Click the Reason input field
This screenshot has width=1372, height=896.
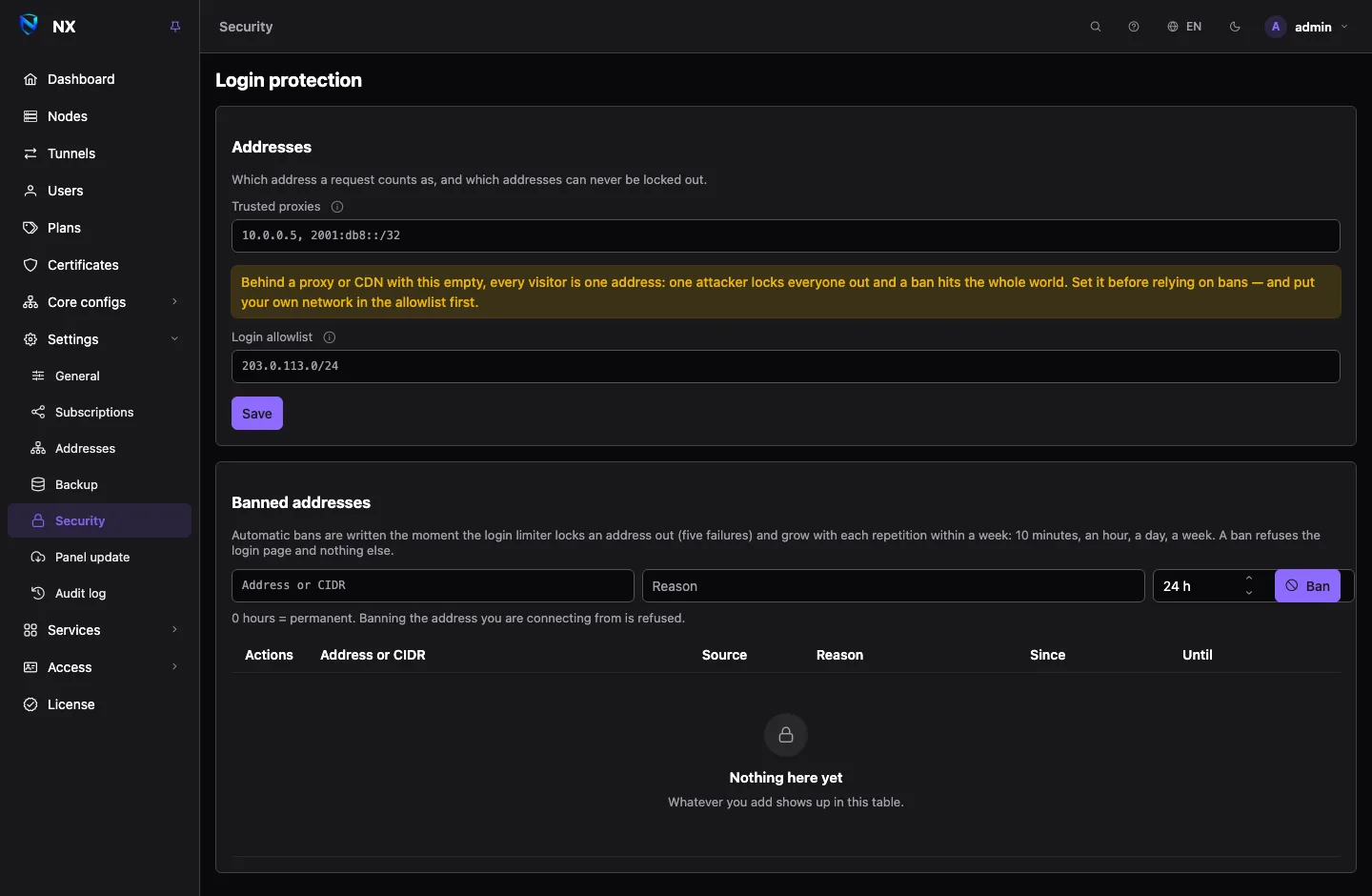point(893,586)
